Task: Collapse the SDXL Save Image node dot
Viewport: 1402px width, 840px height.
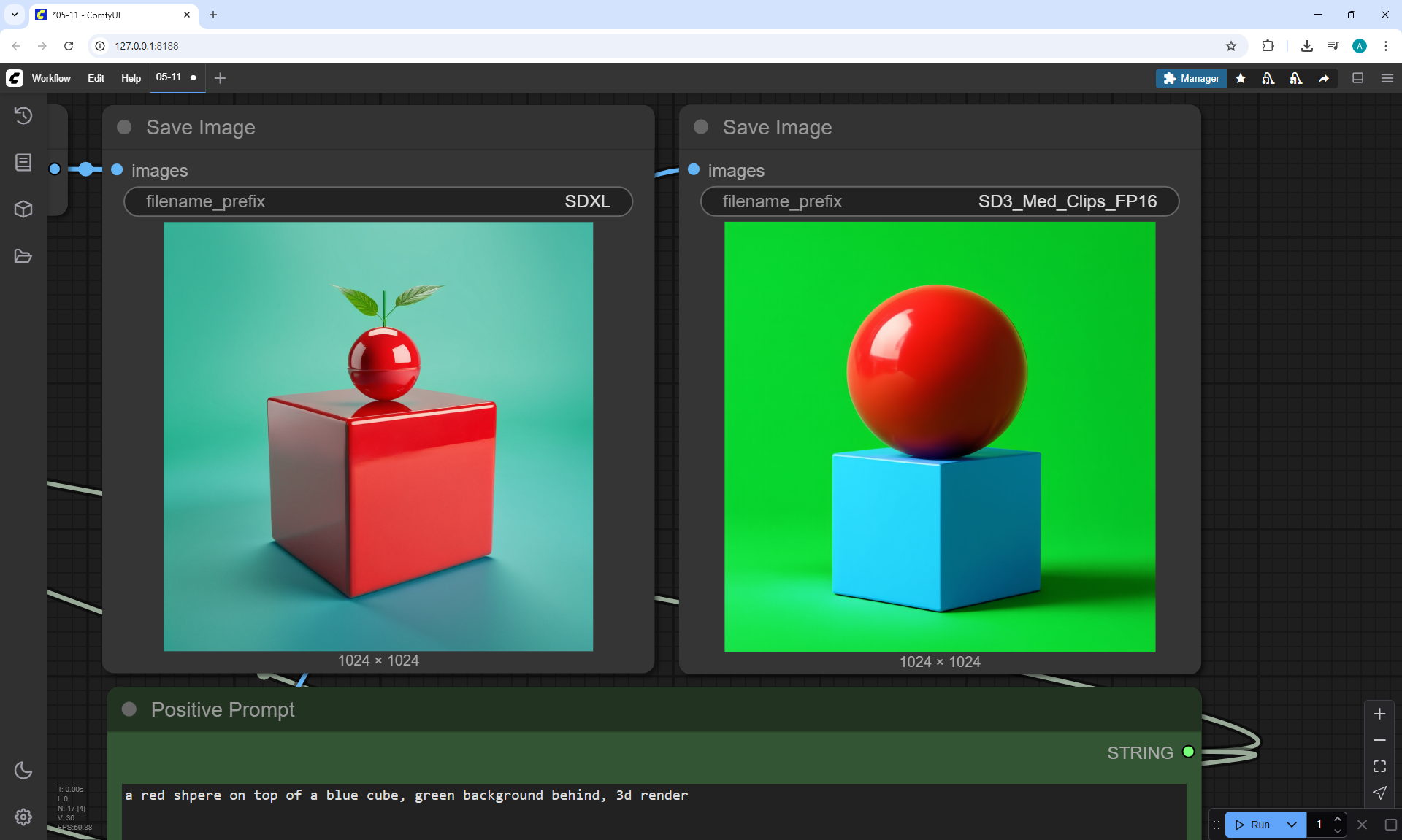Action: [x=124, y=127]
